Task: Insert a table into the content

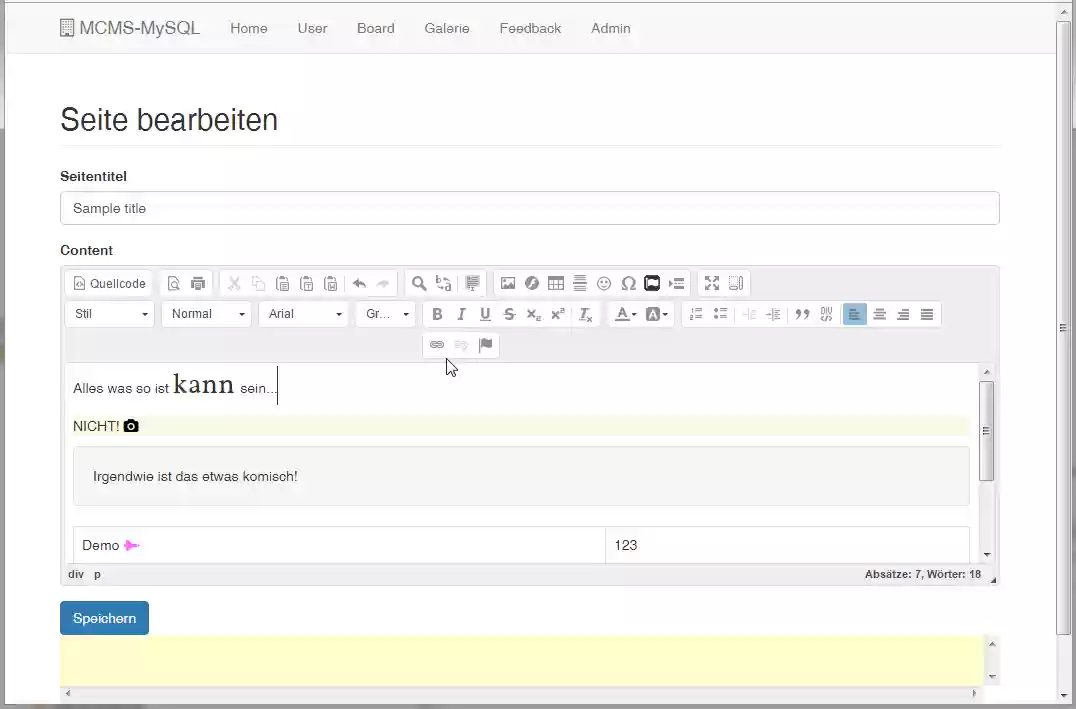Action: coord(555,283)
